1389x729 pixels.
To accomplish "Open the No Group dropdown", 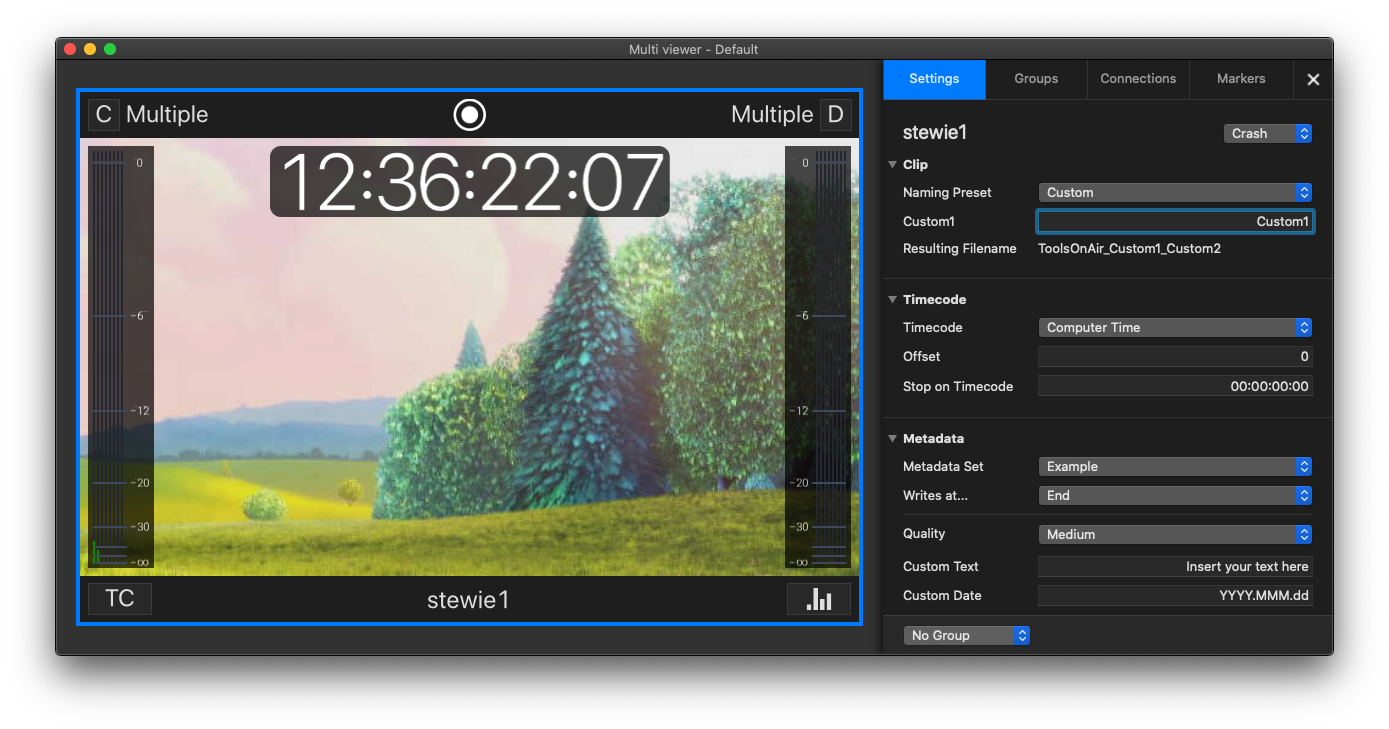I will coord(966,636).
